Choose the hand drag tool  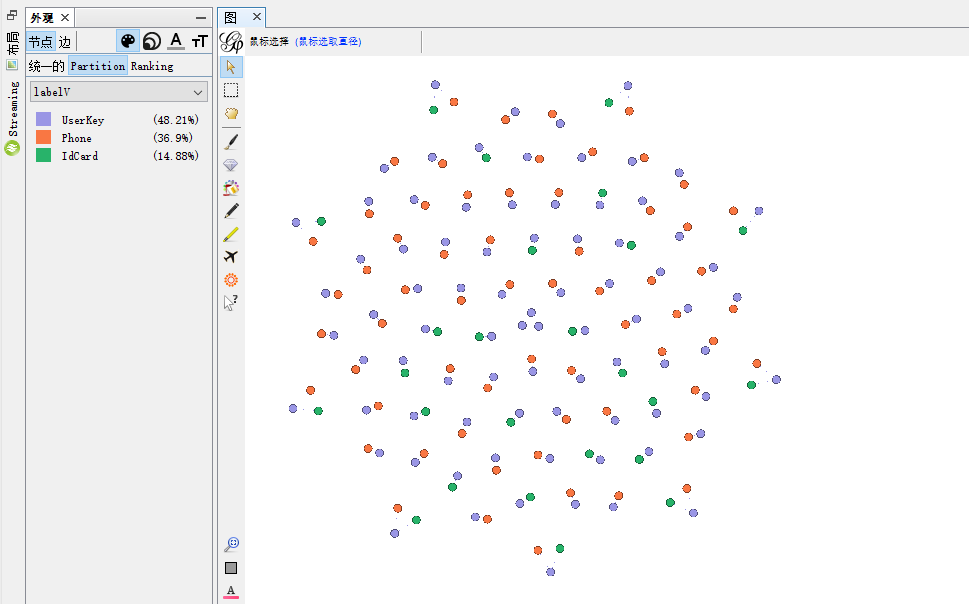[231, 114]
